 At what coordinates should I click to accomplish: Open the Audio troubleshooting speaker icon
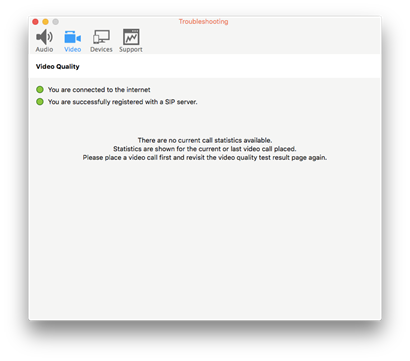pyautogui.click(x=44, y=37)
